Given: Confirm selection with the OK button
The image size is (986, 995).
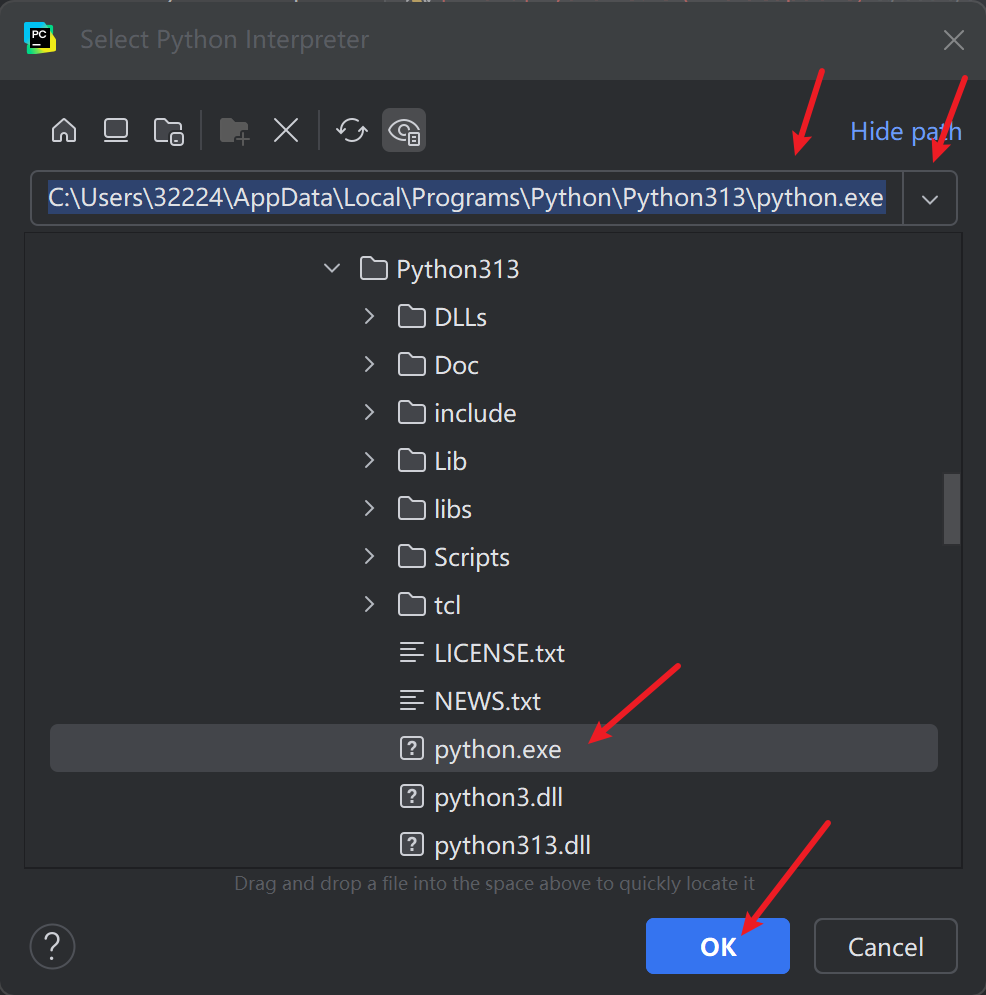Looking at the screenshot, I should (x=717, y=946).
